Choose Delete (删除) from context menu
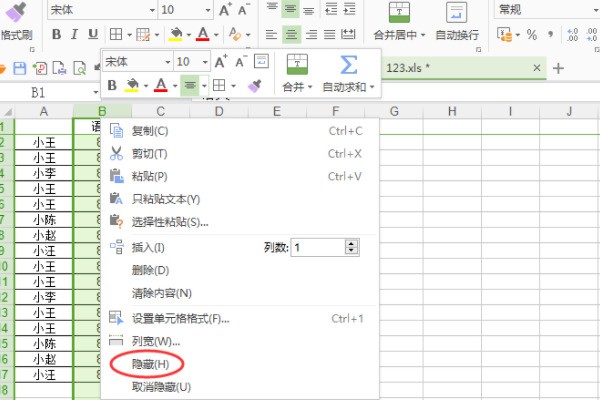 [240, 270]
